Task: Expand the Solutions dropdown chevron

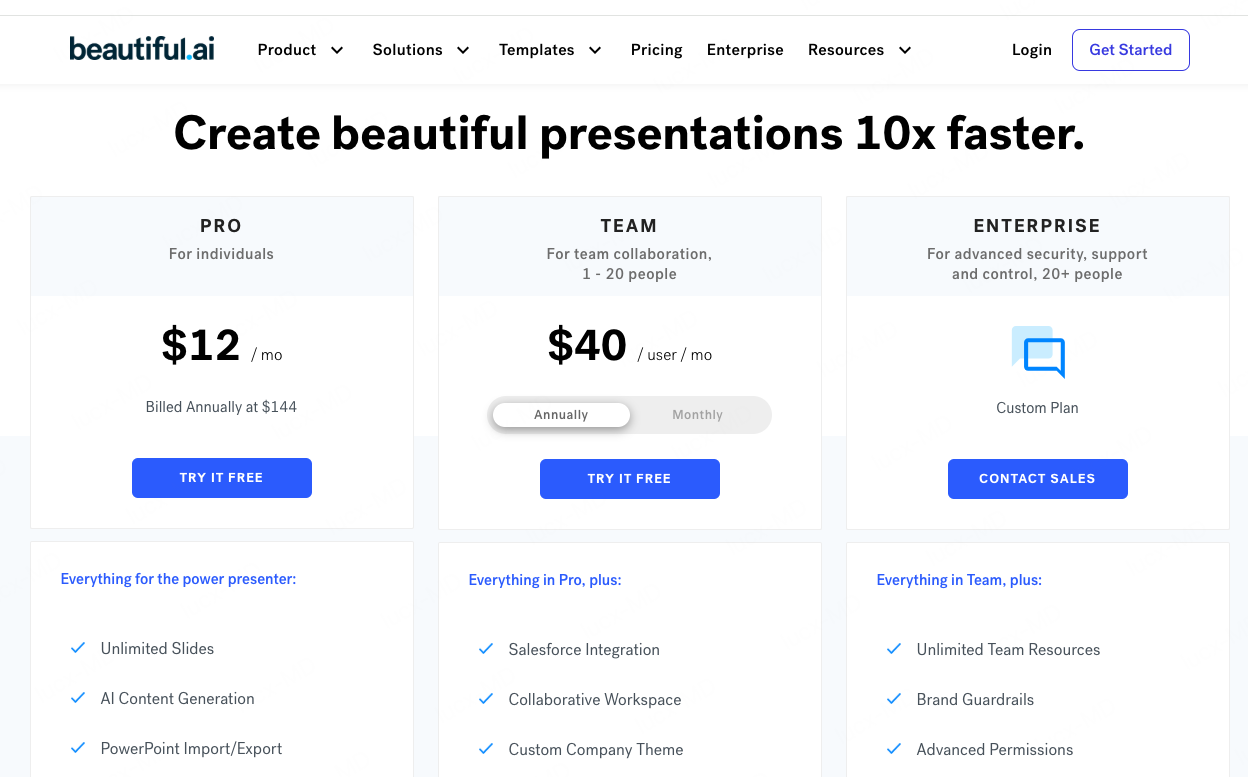Action: pos(463,50)
